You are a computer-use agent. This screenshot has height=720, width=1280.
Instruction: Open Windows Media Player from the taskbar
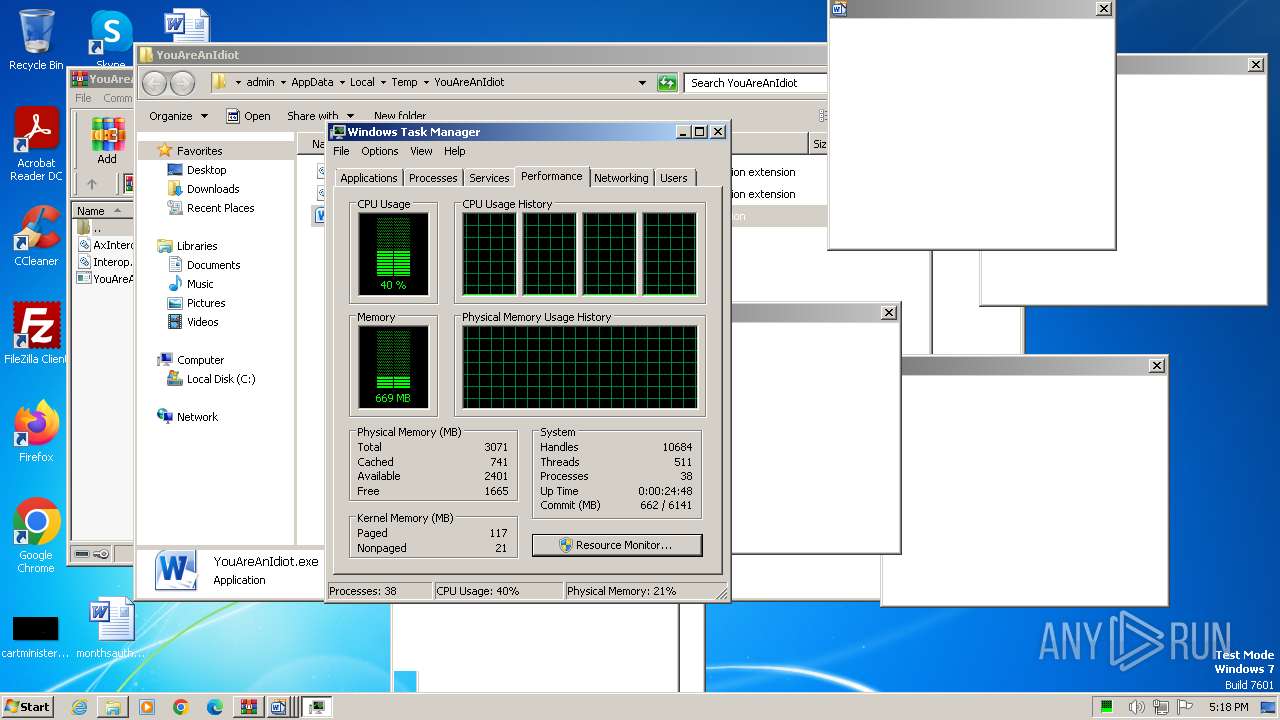pyautogui.click(x=147, y=707)
